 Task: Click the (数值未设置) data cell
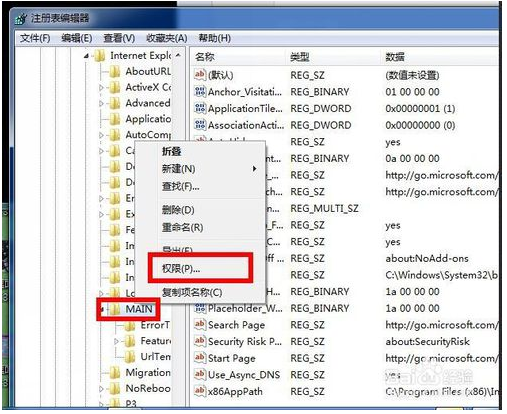click(x=412, y=75)
